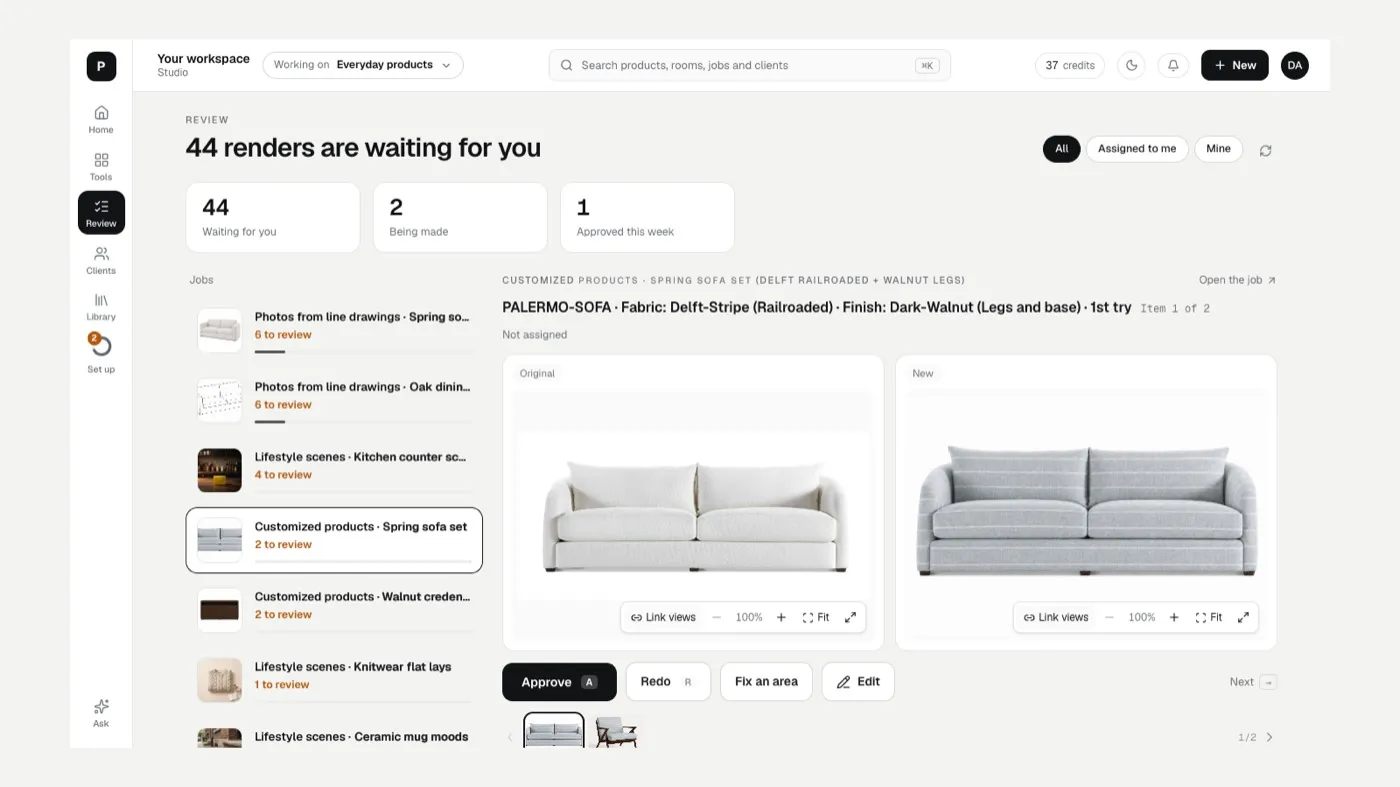Create something with the New button
Viewport: 1400px width, 787px height.
tap(1235, 65)
